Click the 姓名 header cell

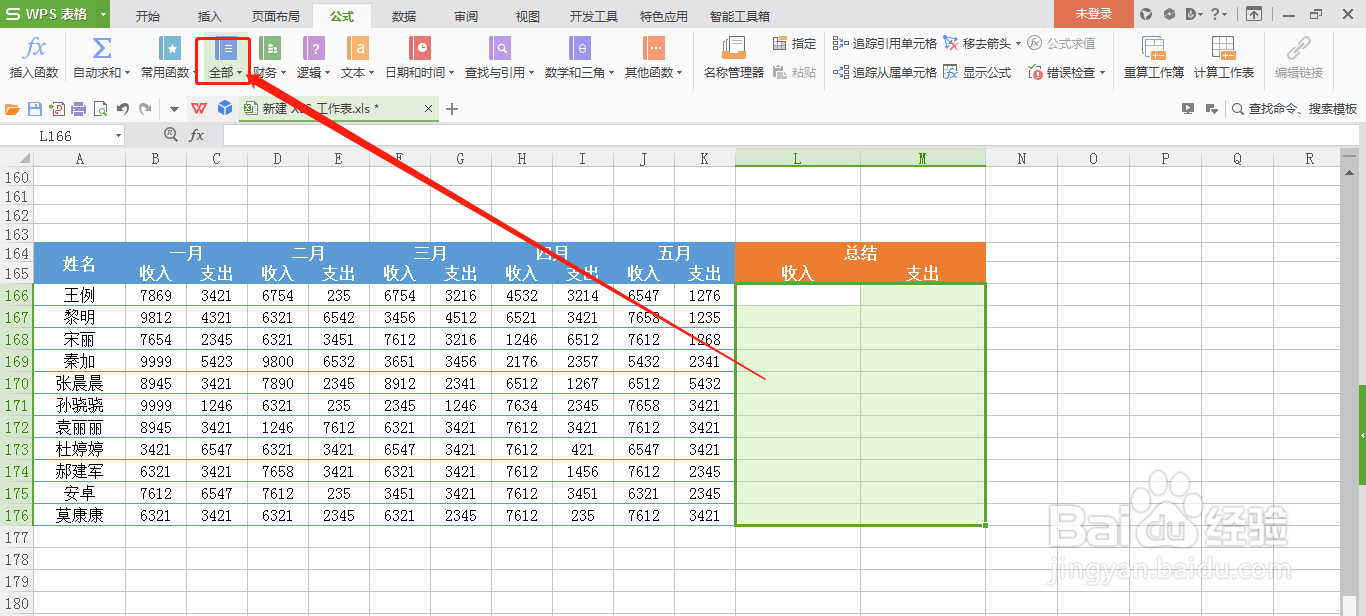[79, 263]
